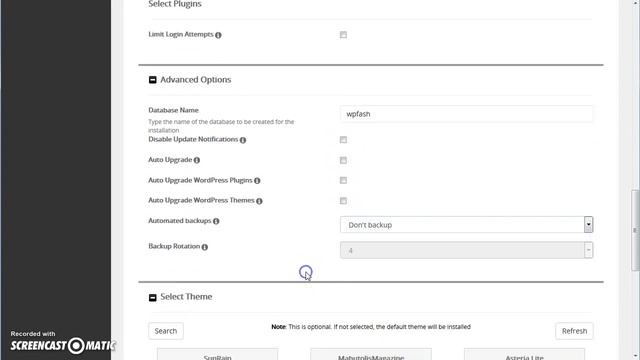Select the SunRain theme card
640x360 pixels.
coord(218,354)
